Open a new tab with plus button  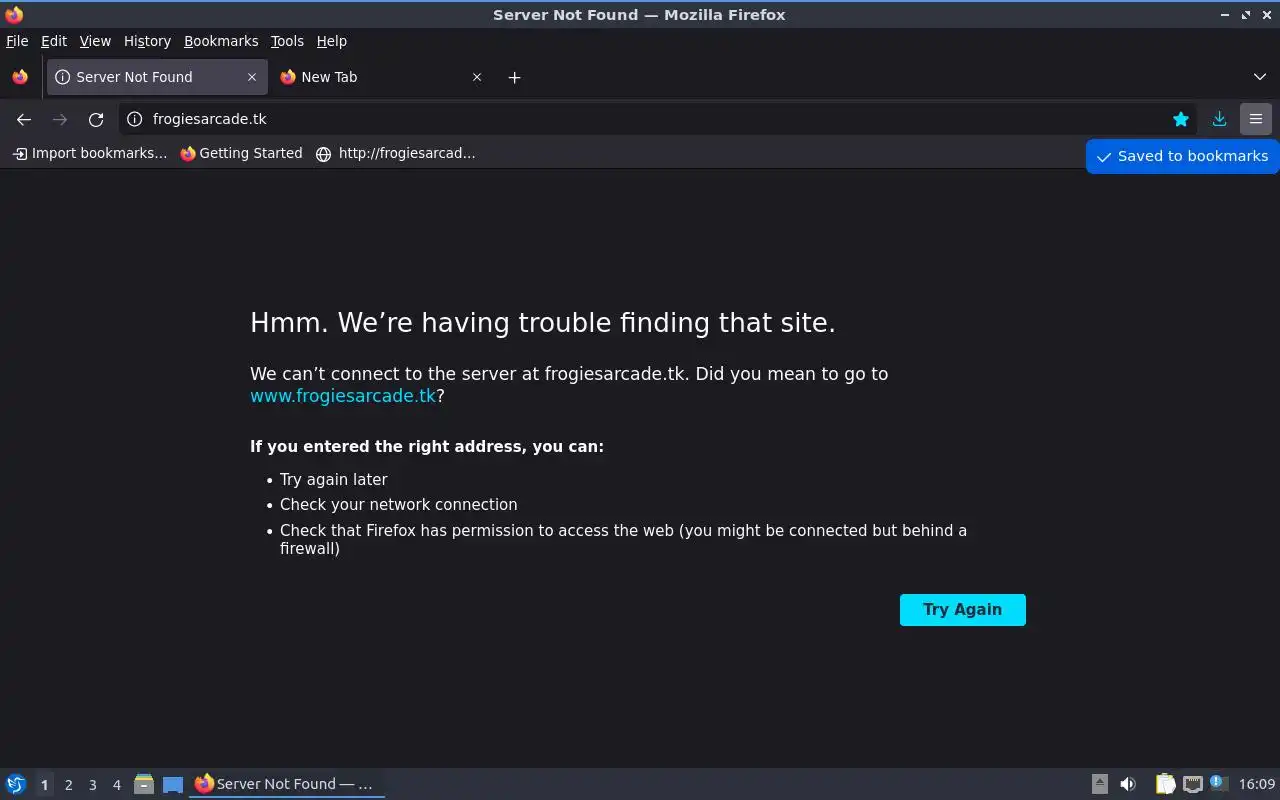514,77
